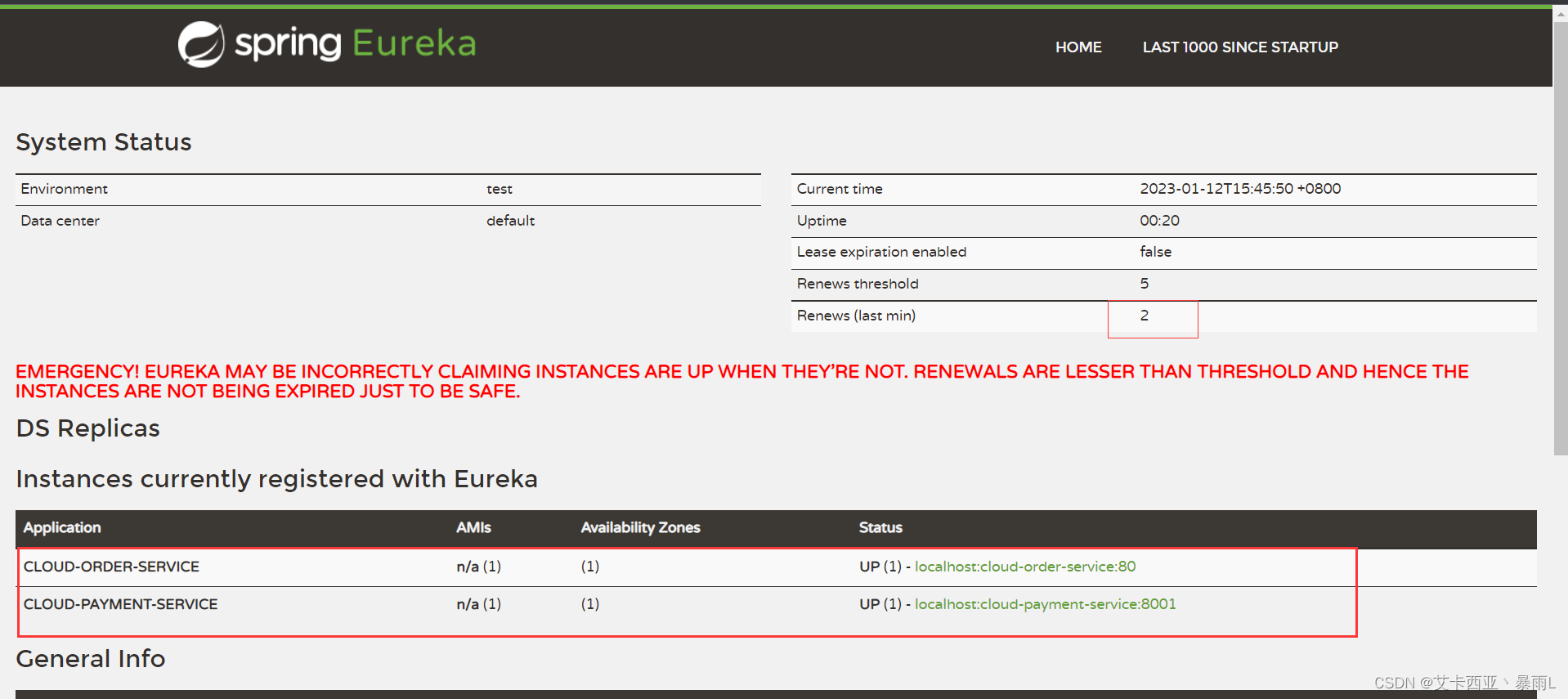1568x699 pixels.
Task: Open the HOME navigation link
Action: tap(1078, 47)
